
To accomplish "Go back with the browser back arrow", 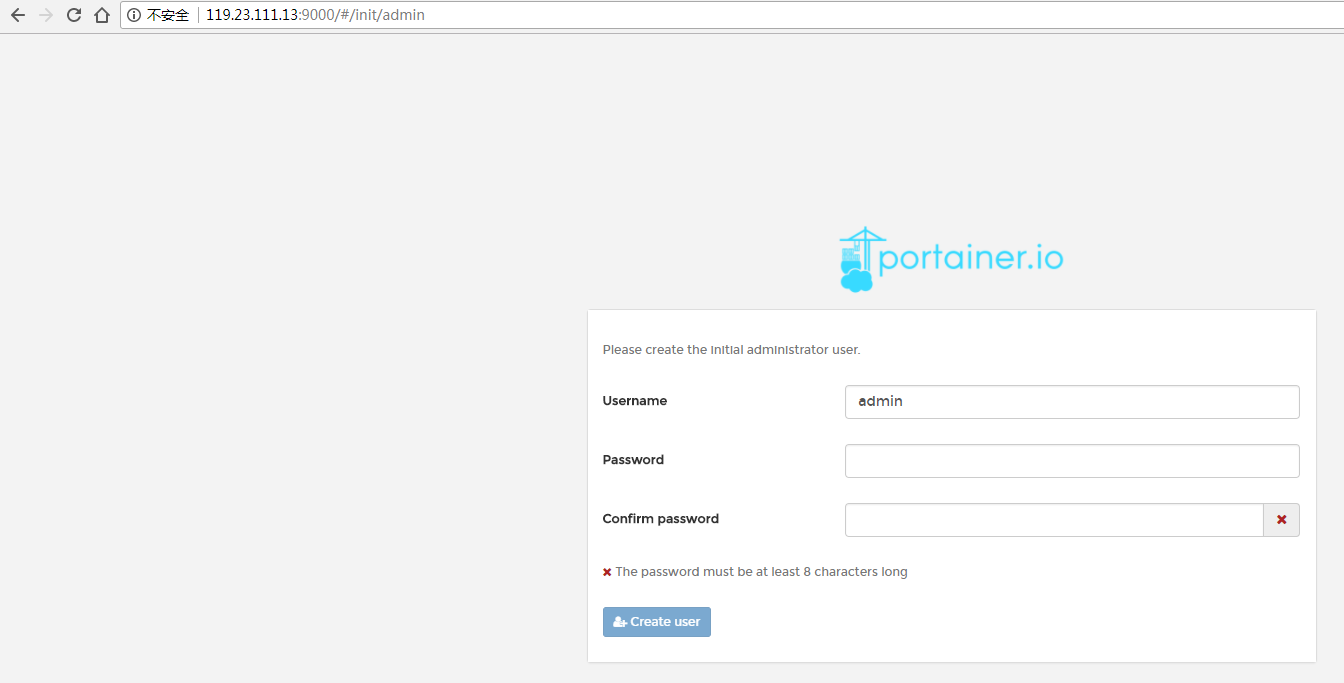I will [x=17, y=15].
